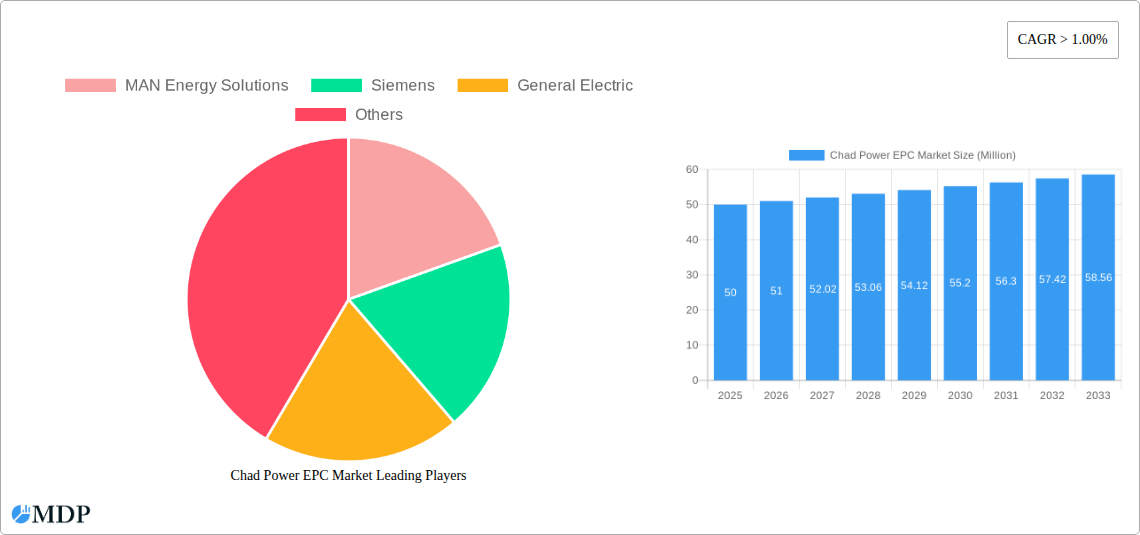Click the 2032 x-axis label
Viewport: 1140px width, 535px height.
pos(1052,395)
